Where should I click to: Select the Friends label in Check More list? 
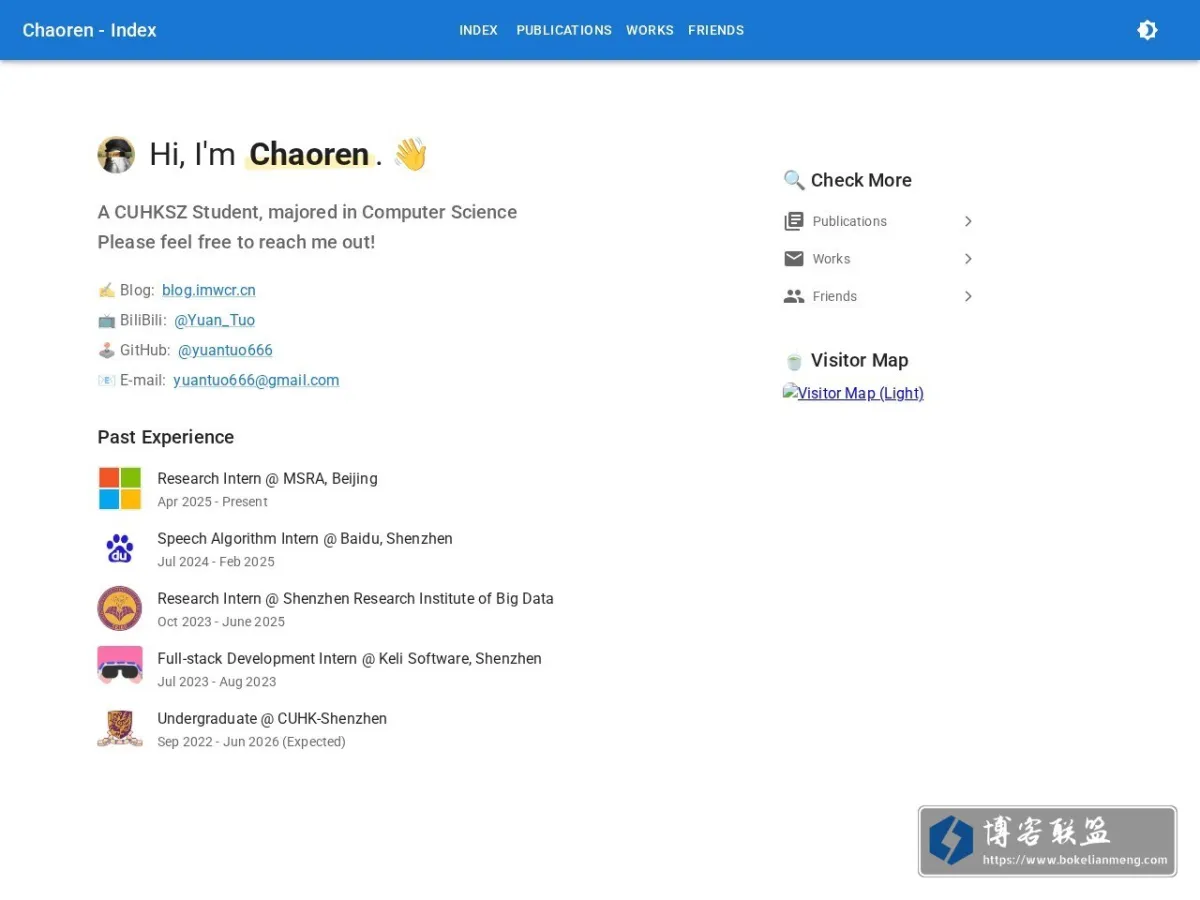[835, 296]
